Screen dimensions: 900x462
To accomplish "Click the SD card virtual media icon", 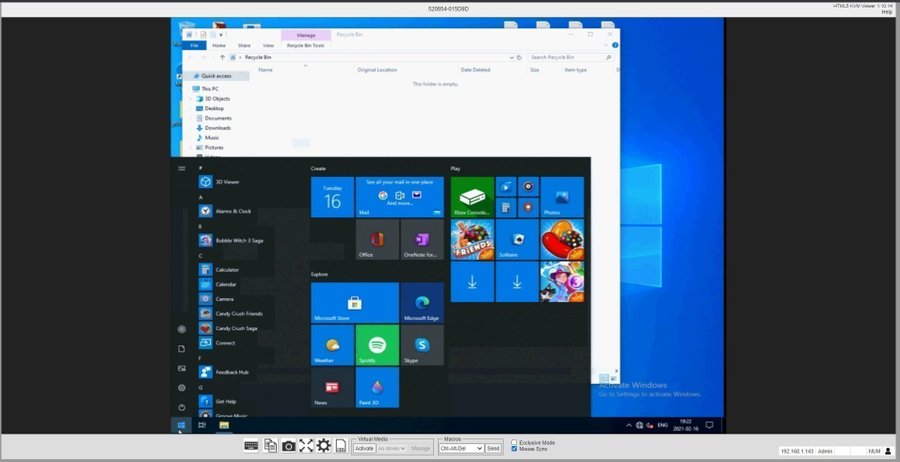I will (341, 446).
